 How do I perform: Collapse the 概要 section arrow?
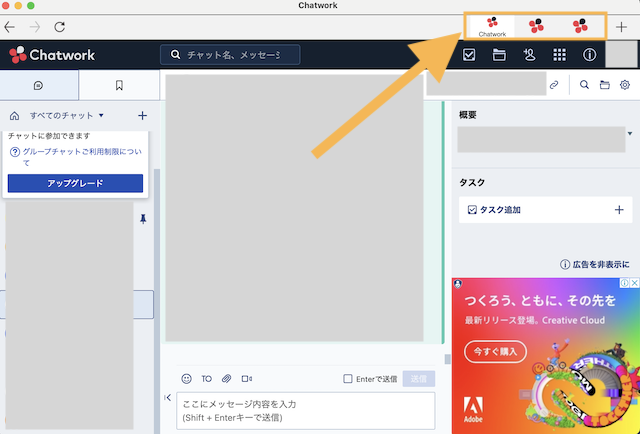(630, 134)
